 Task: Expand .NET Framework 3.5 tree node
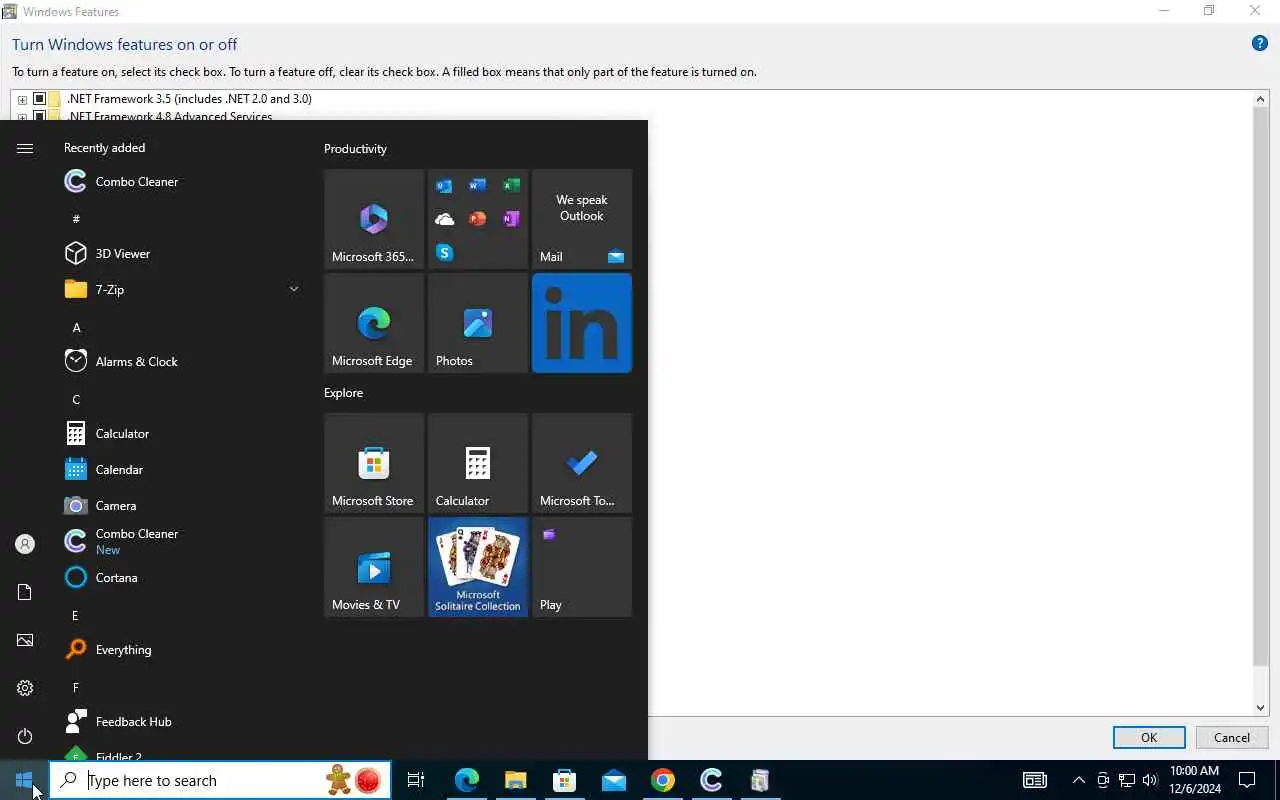pos(22,99)
